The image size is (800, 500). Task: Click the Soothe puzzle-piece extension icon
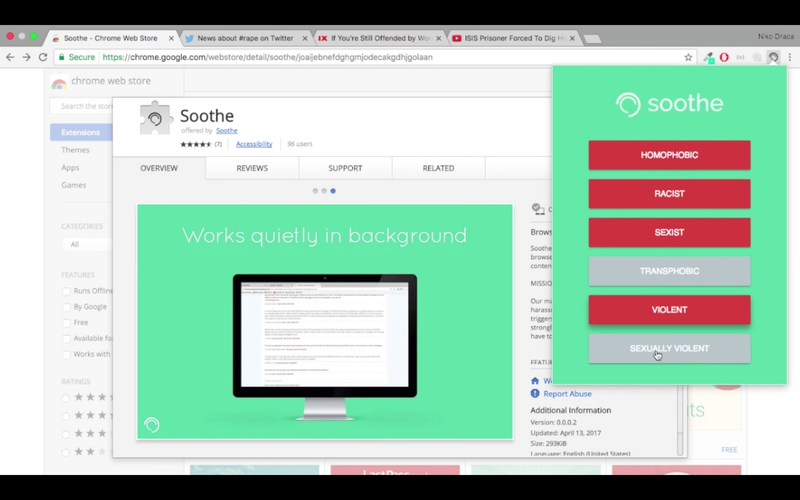click(x=156, y=118)
